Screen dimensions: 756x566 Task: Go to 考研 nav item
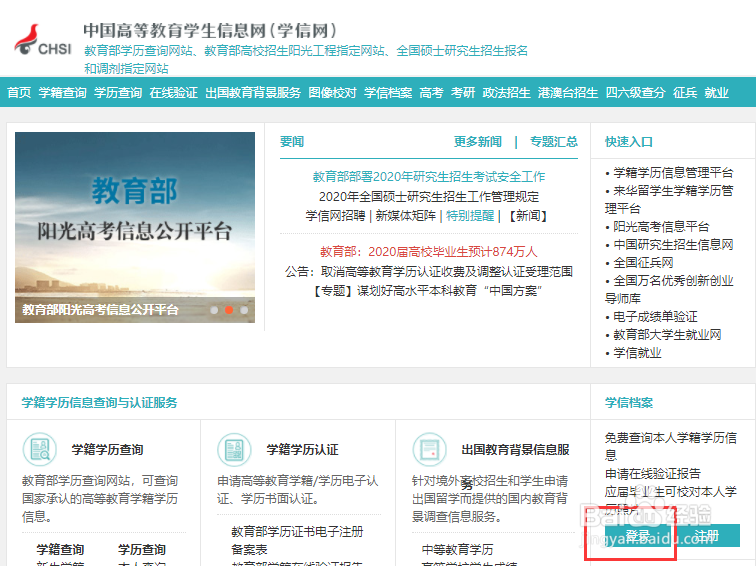pos(463,93)
